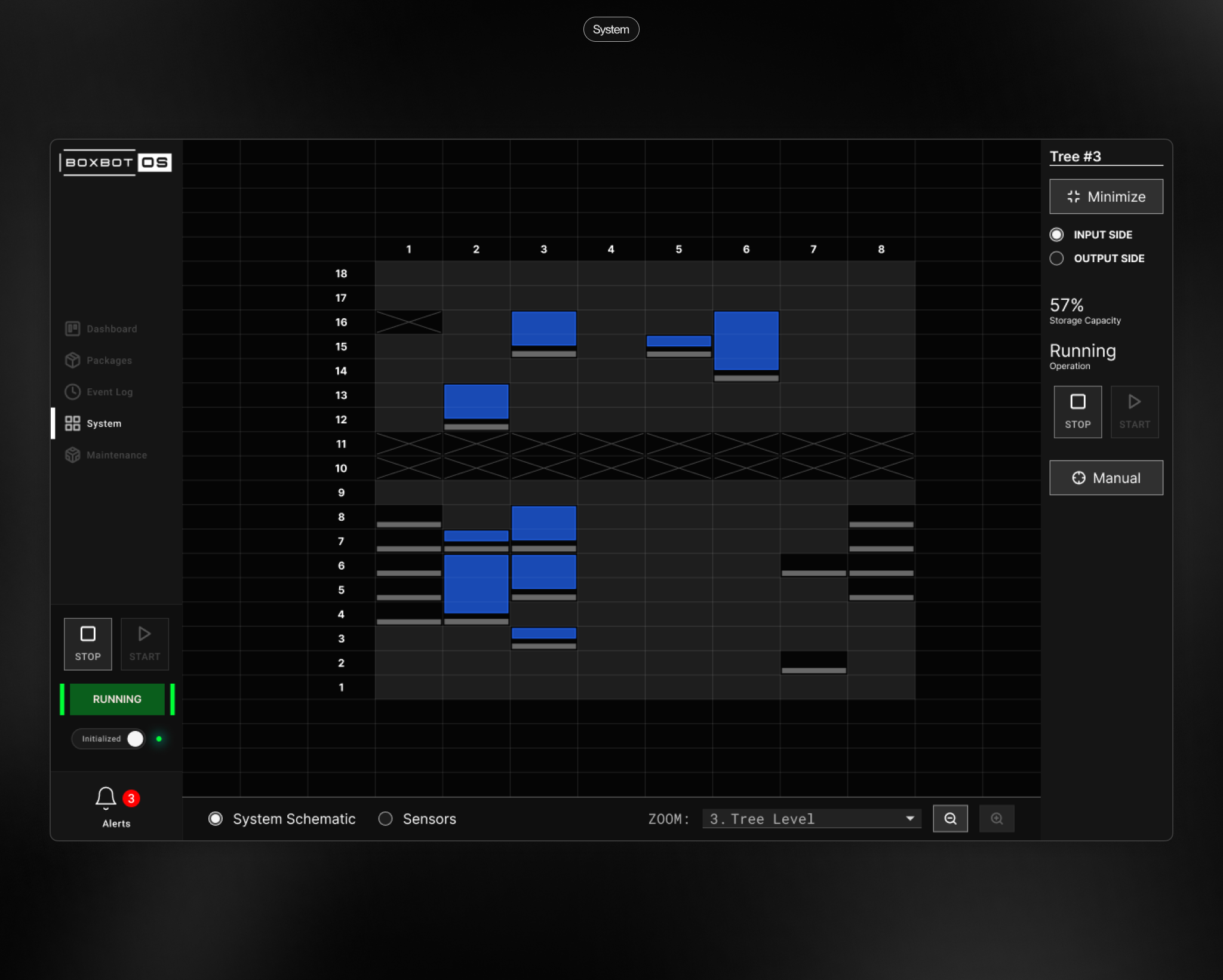The width and height of the screenshot is (1223, 980).
Task: Select the Sensors view radio button
Action: (x=386, y=819)
